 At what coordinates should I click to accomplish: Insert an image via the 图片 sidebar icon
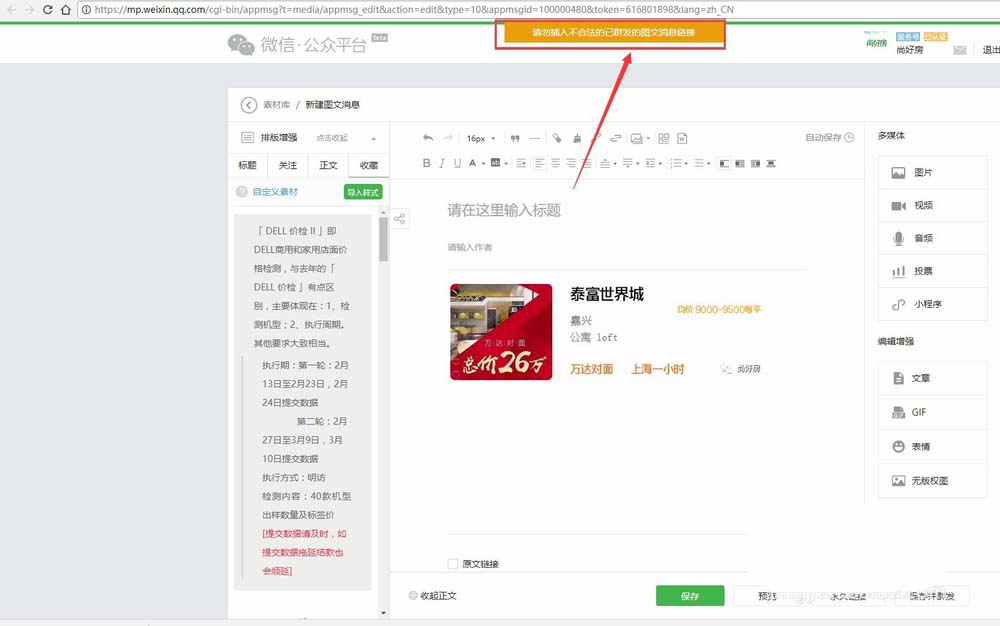932,172
